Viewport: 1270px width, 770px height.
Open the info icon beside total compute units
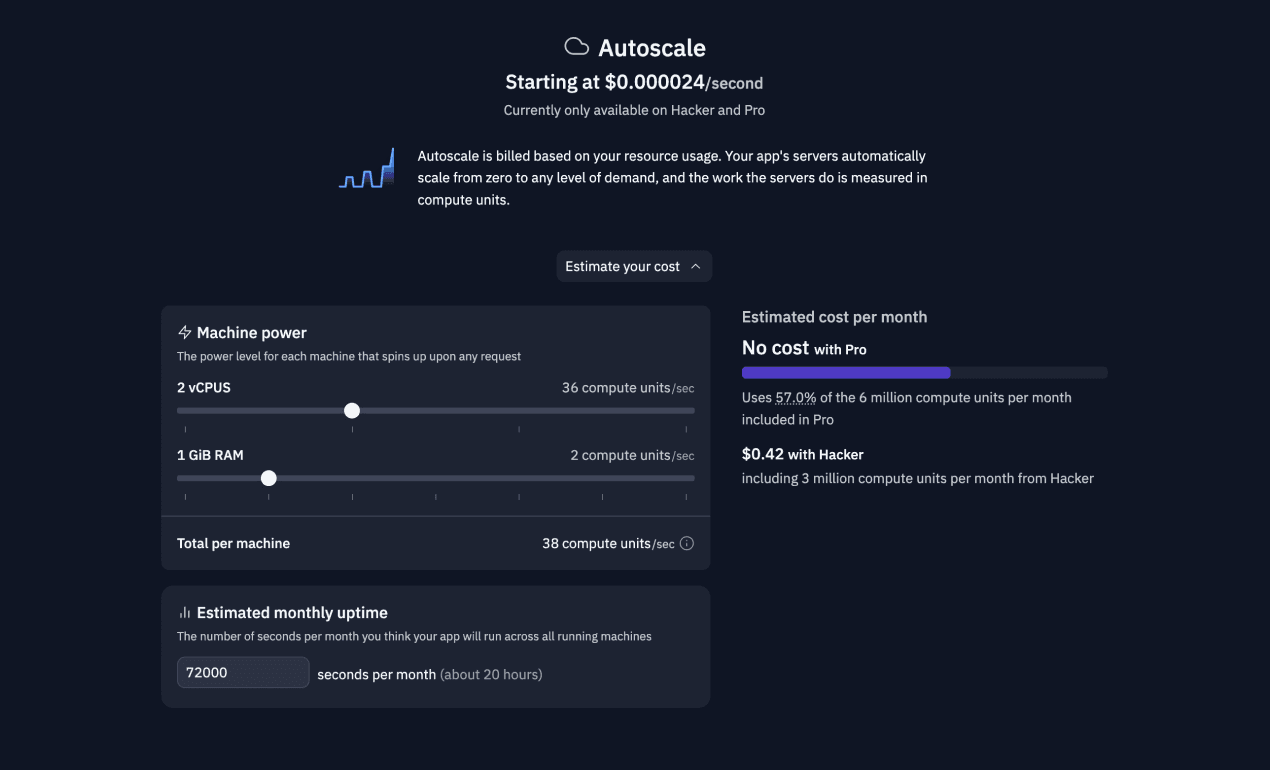[687, 544]
